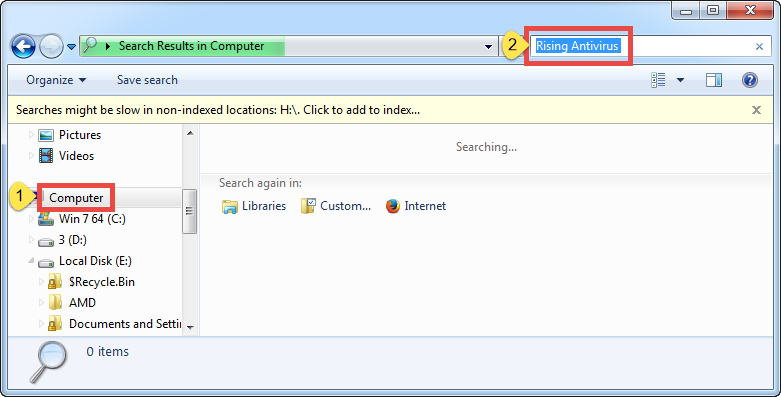Dismiss the yellow index notification bar
The image size is (781, 397).
point(756,110)
